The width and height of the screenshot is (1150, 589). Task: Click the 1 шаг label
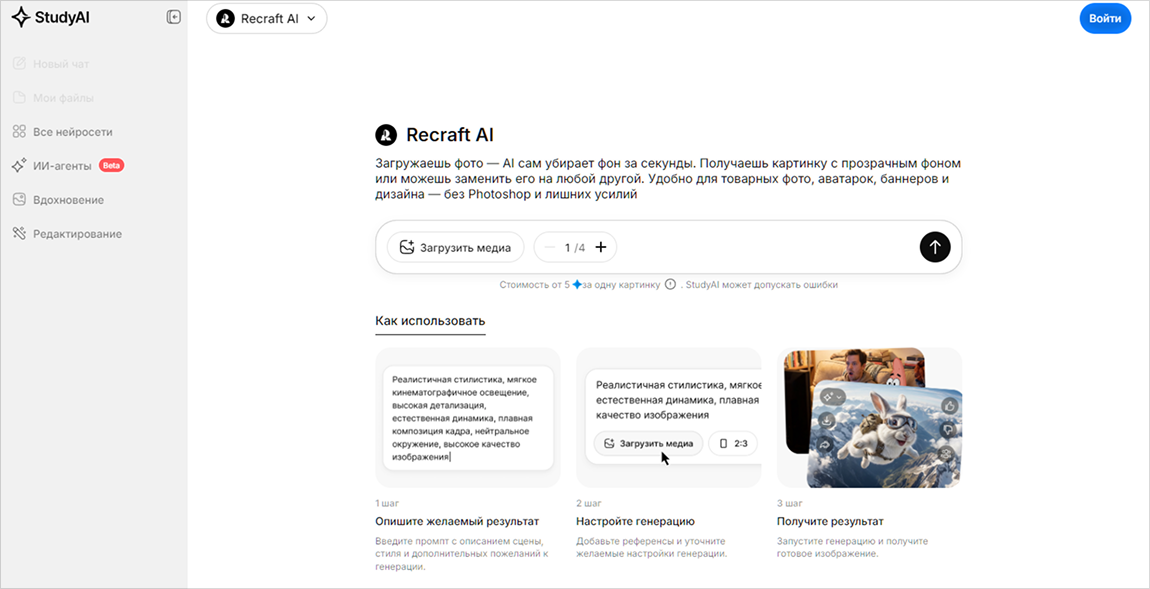pyautogui.click(x=386, y=503)
